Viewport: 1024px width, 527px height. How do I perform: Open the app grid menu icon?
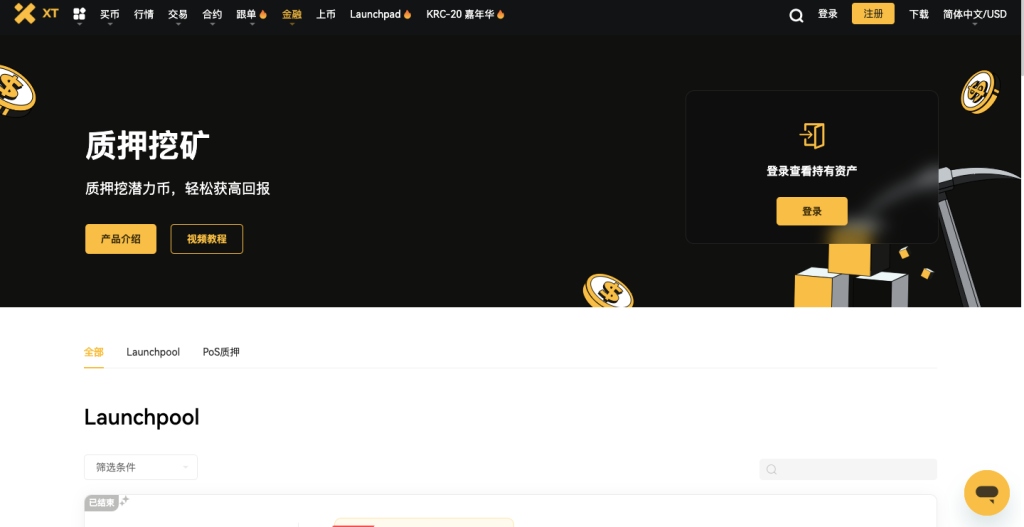pos(79,14)
